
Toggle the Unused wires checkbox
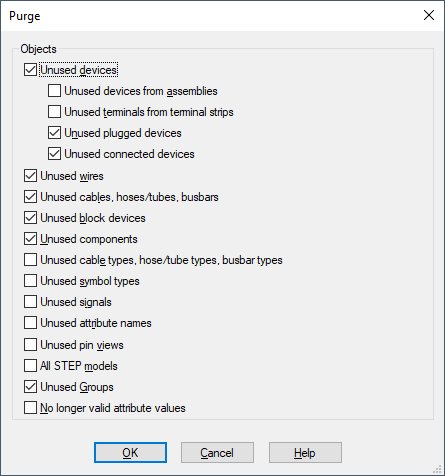30,176
